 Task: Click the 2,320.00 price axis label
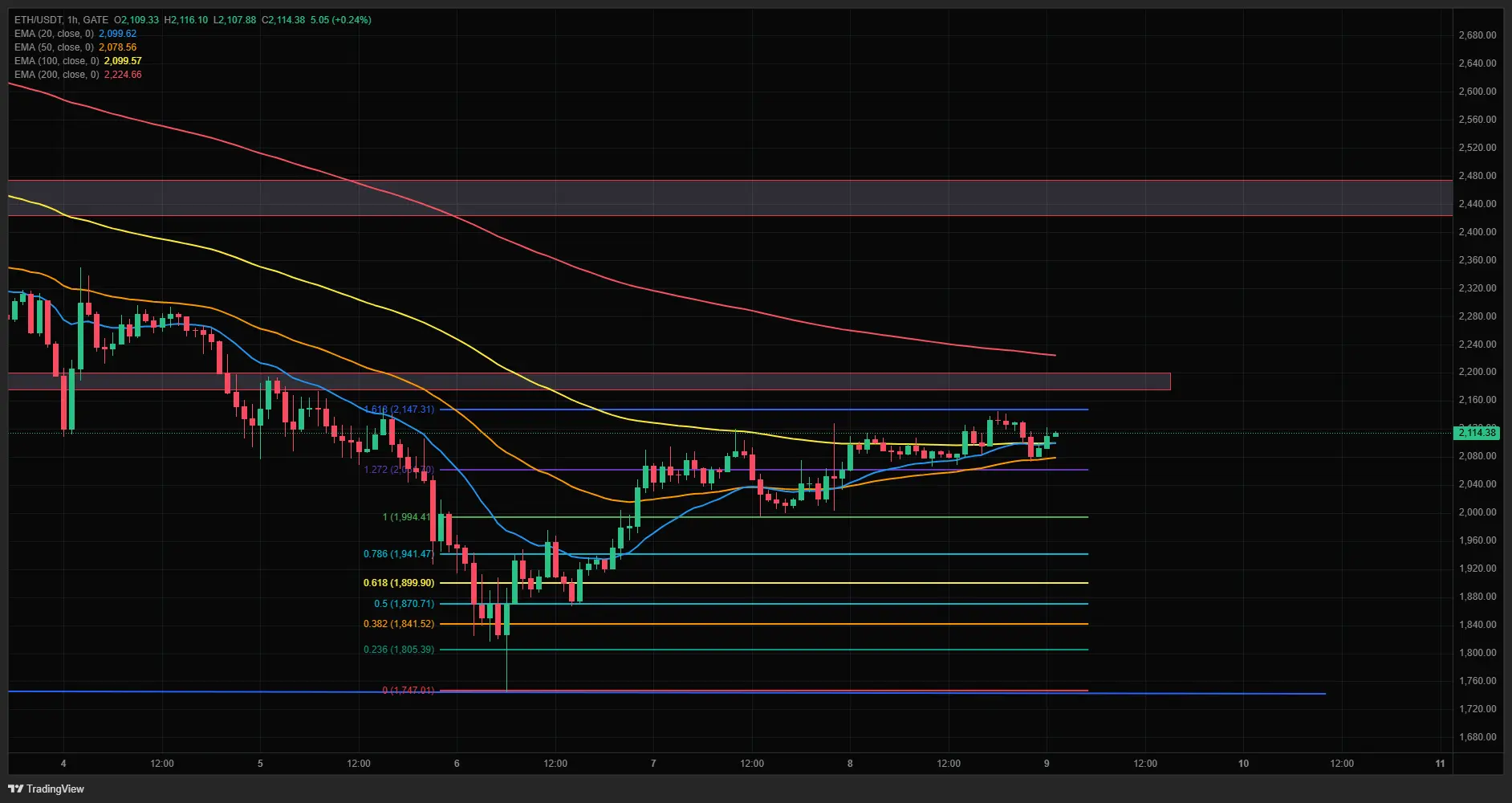click(1477, 288)
